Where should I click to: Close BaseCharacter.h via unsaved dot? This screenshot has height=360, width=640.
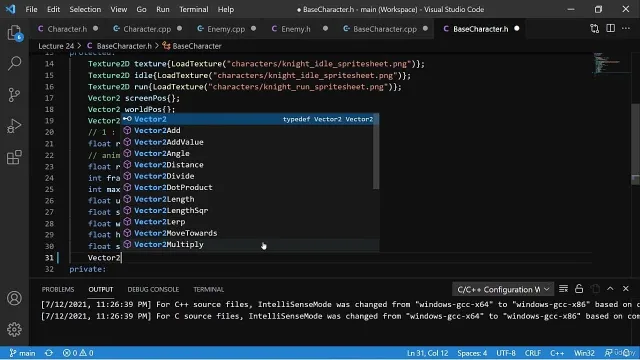click(x=517, y=29)
